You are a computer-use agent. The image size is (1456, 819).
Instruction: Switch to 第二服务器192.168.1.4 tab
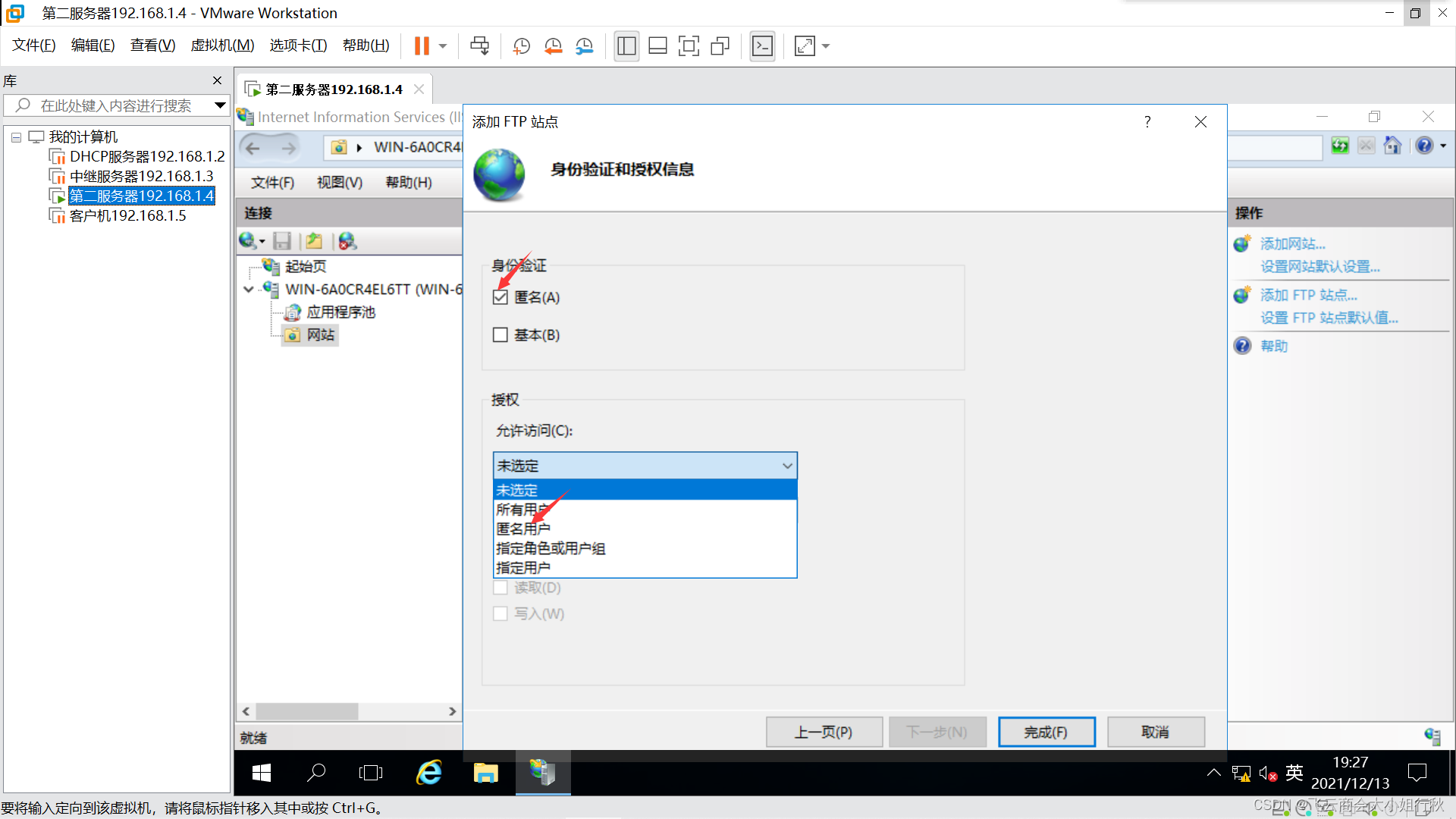tap(334, 89)
